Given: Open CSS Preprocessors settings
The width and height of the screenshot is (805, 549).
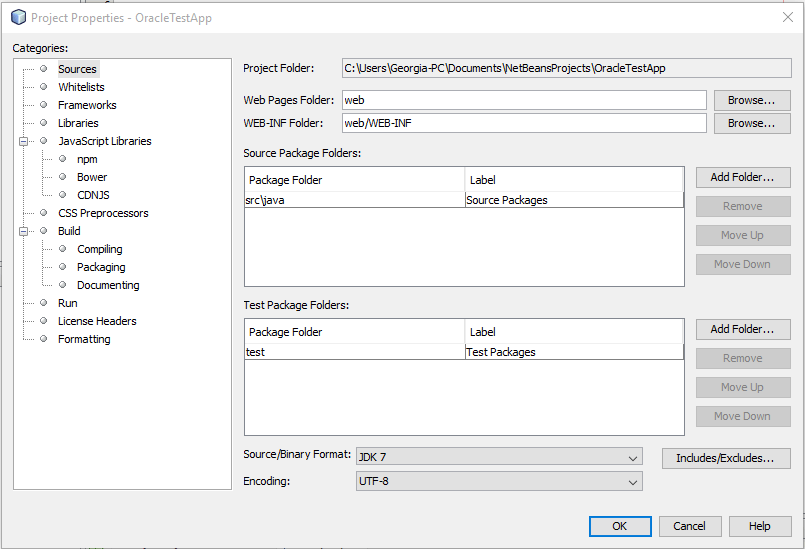Looking at the screenshot, I should tap(103, 213).
